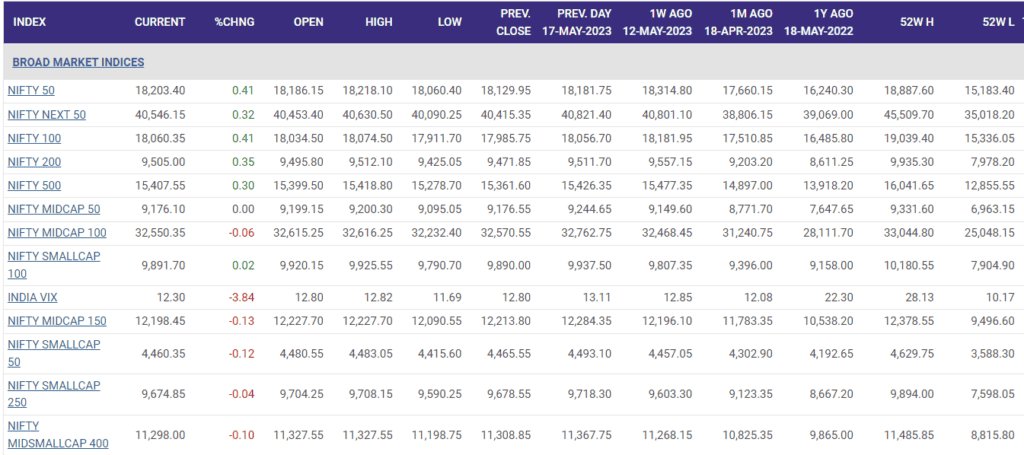This screenshot has width=1024, height=455.
Task: Open the INDIA VIX link
Action: 33,297
